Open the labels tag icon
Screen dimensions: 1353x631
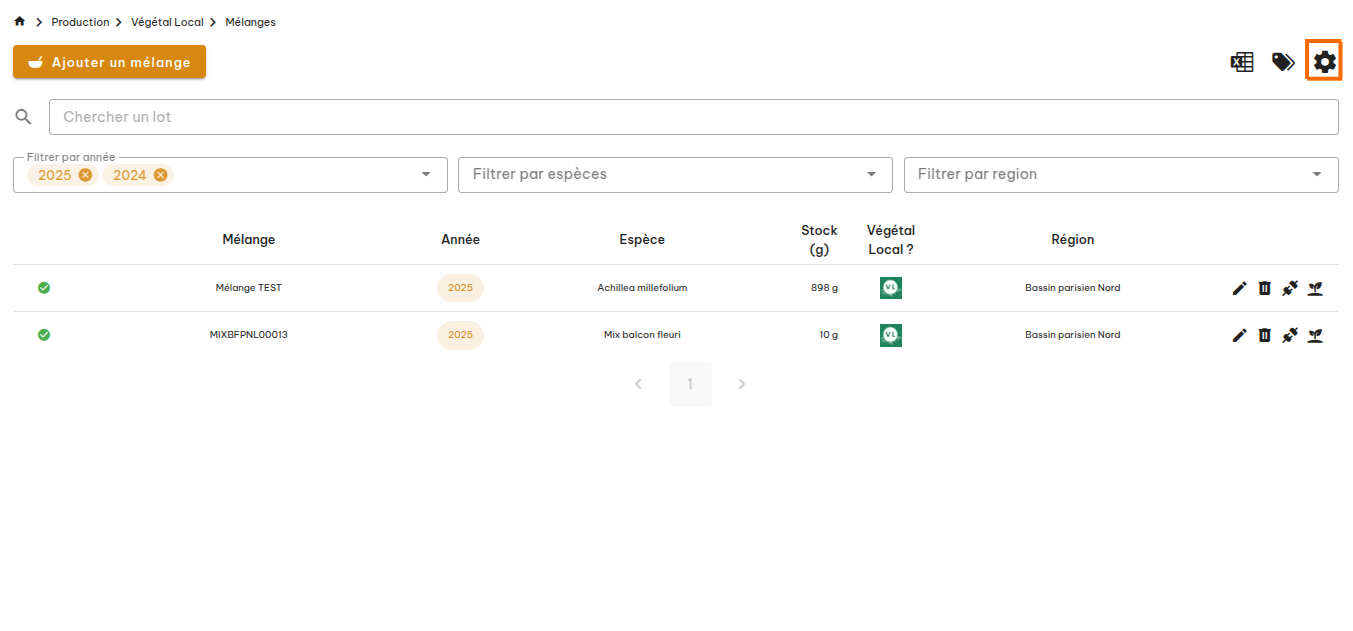1283,62
